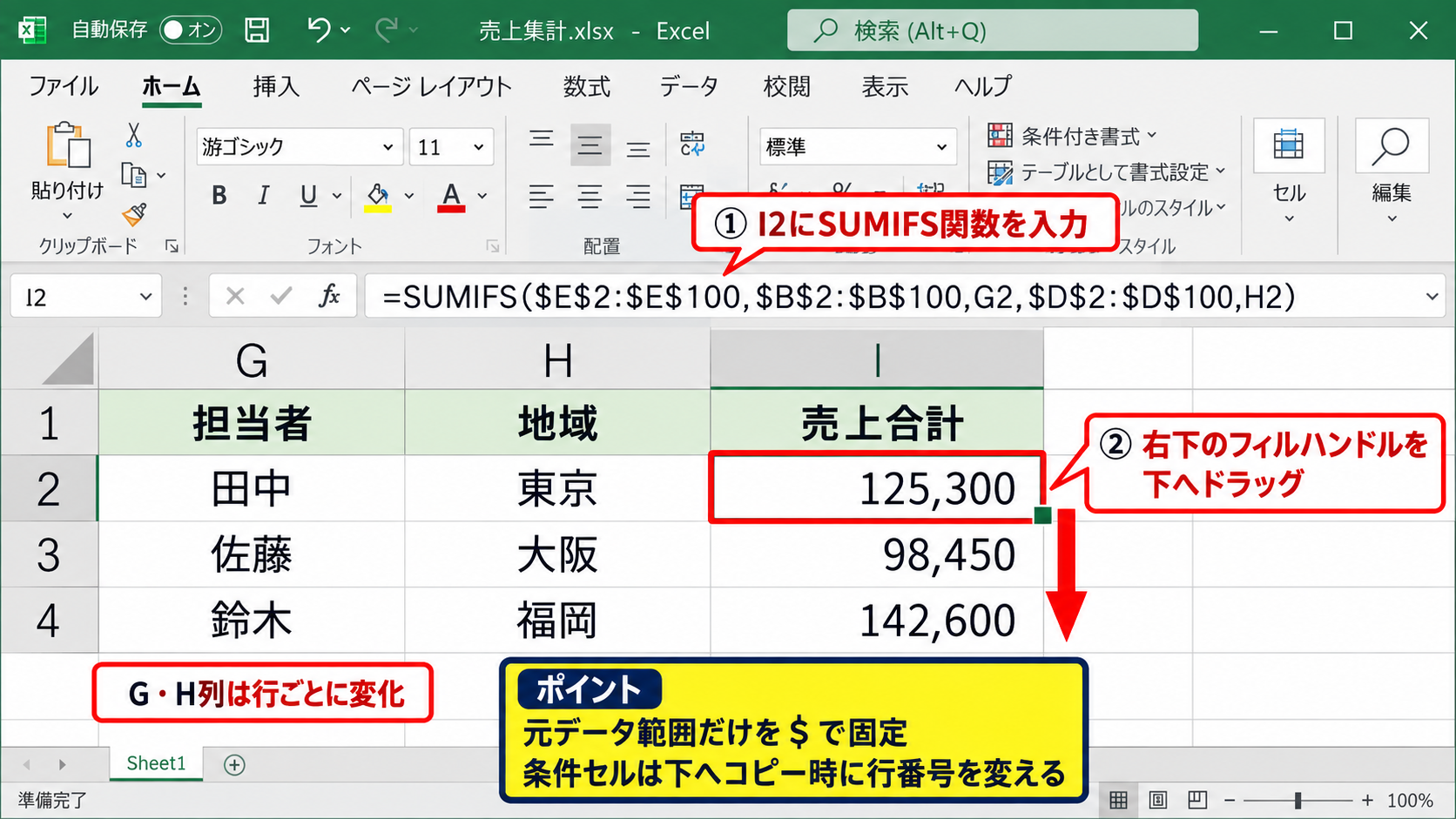Select the Sheet1 tab

coord(157,763)
